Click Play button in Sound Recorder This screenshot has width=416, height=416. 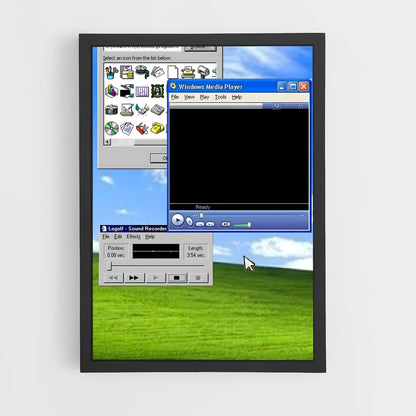[156, 278]
